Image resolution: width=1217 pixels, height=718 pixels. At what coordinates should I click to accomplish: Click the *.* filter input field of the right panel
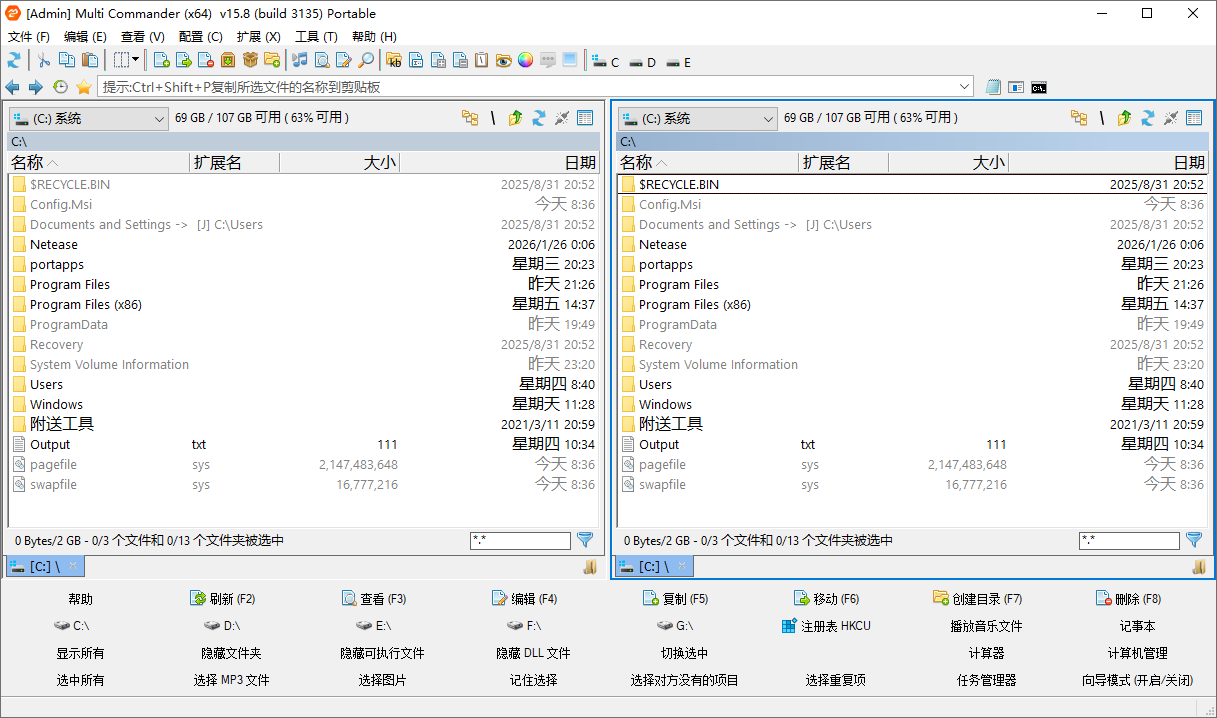[x=1129, y=540]
